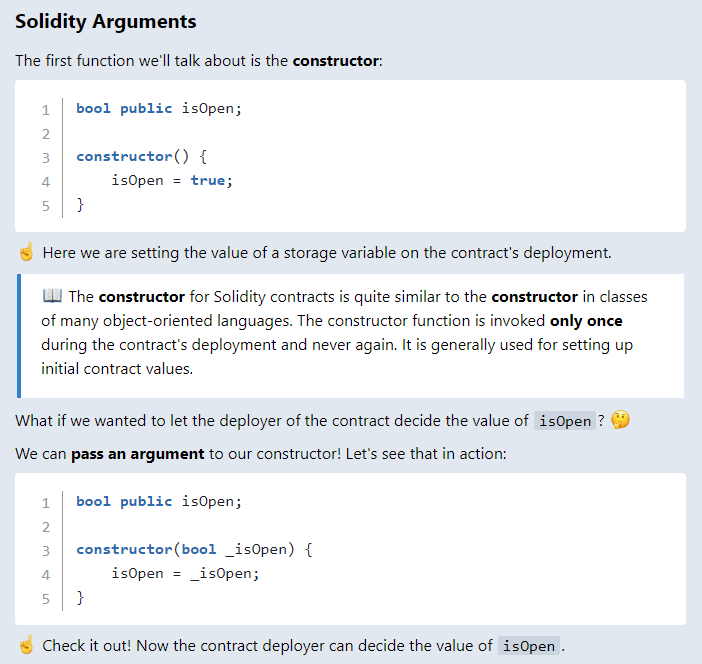702x664 pixels.
Task: Click line number 5 in the second code block
Action: pyautogui.click(x=45, y=599)
